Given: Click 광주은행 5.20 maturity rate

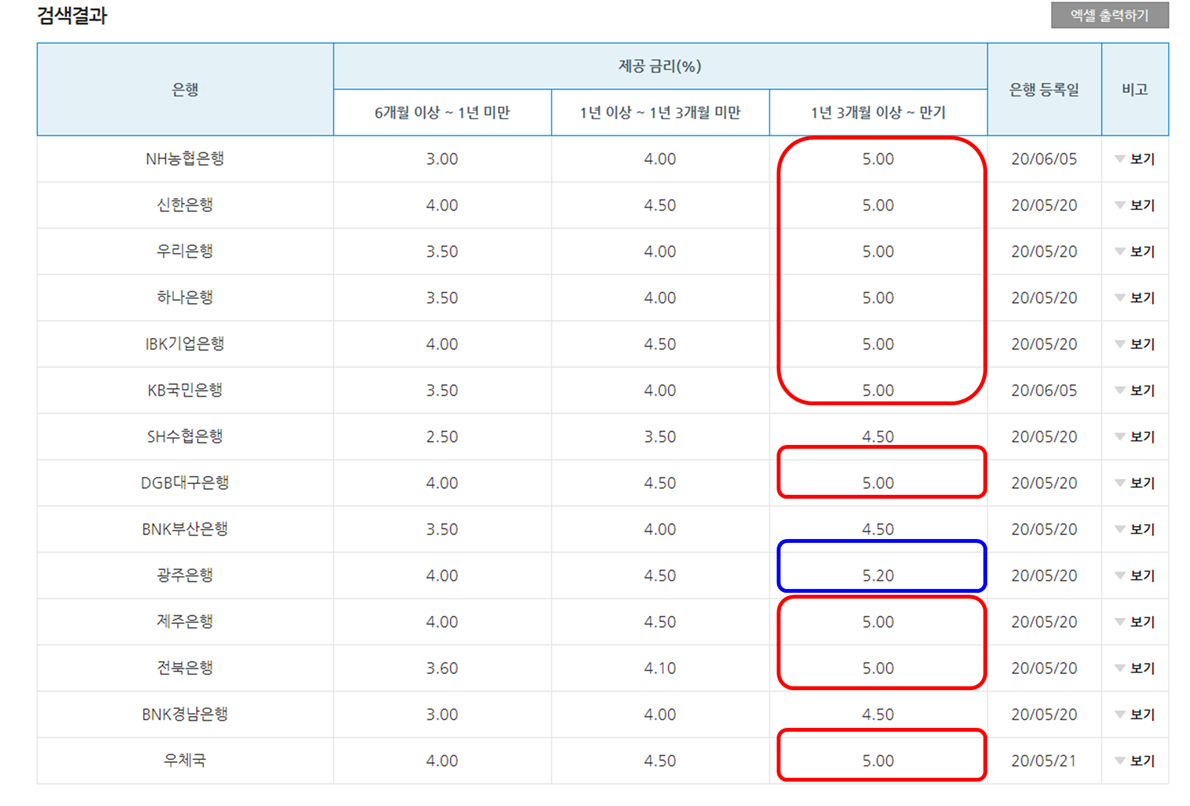Looking at the screenshot, I should [878, 575].
